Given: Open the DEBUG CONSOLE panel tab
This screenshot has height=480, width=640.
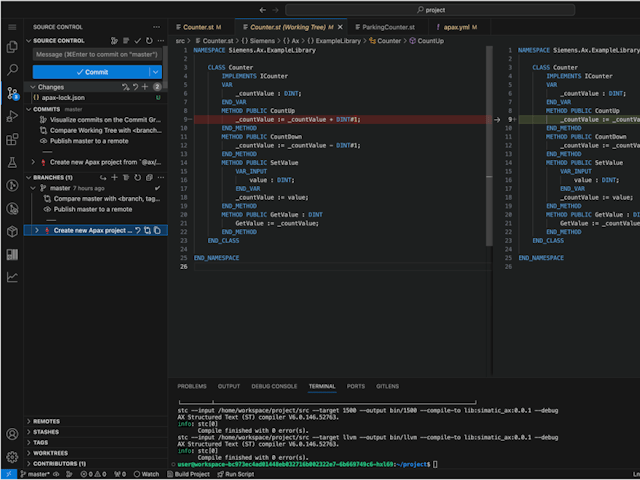Looking at the screenshot, I should pyautogui.click(x=274, y=386).
